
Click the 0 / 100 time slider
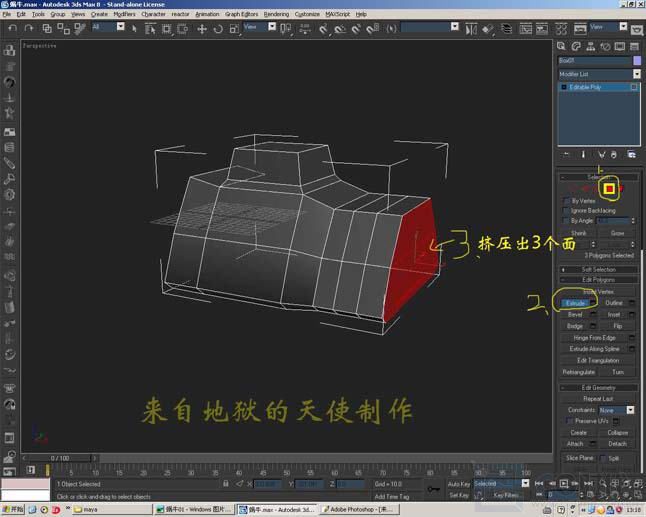[x=60, y=458]
